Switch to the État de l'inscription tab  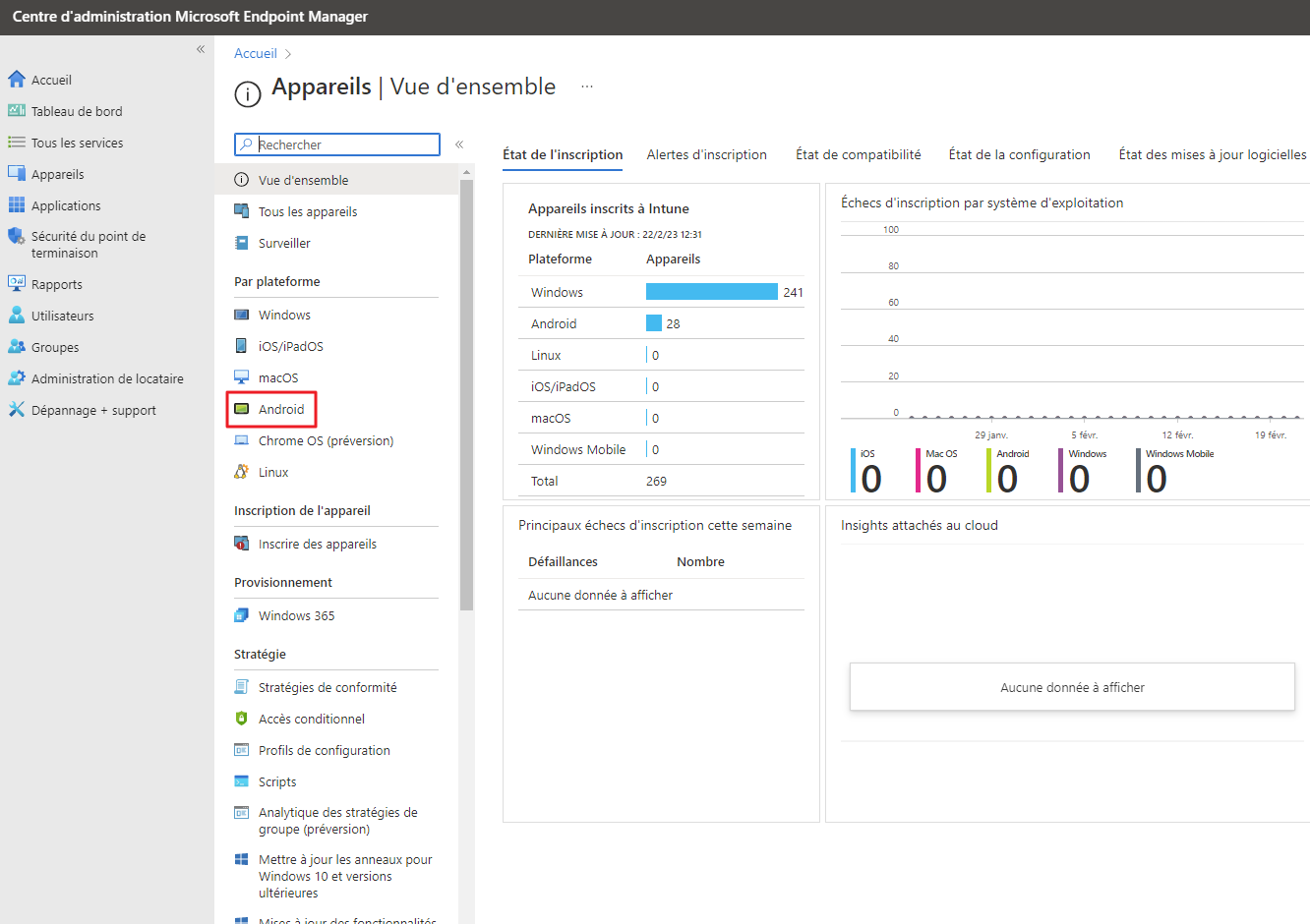point(563,154)
